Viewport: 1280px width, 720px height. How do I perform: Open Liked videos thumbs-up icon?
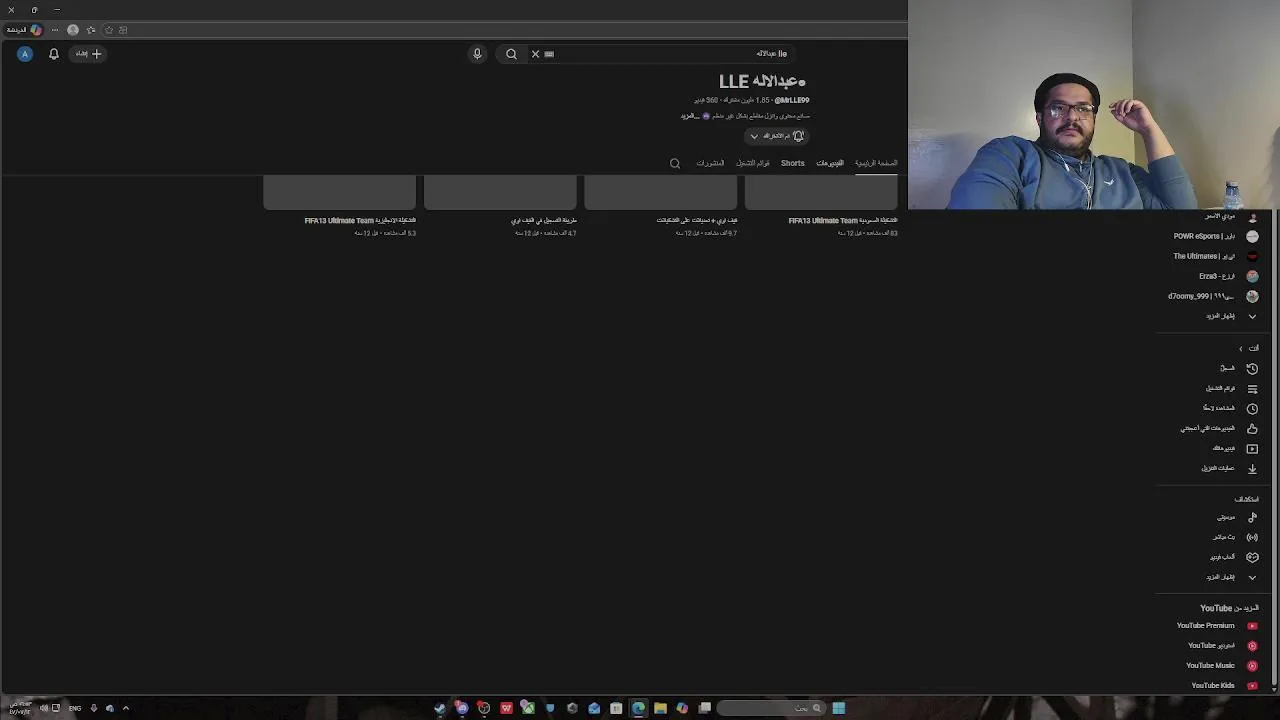(1252, 428)
